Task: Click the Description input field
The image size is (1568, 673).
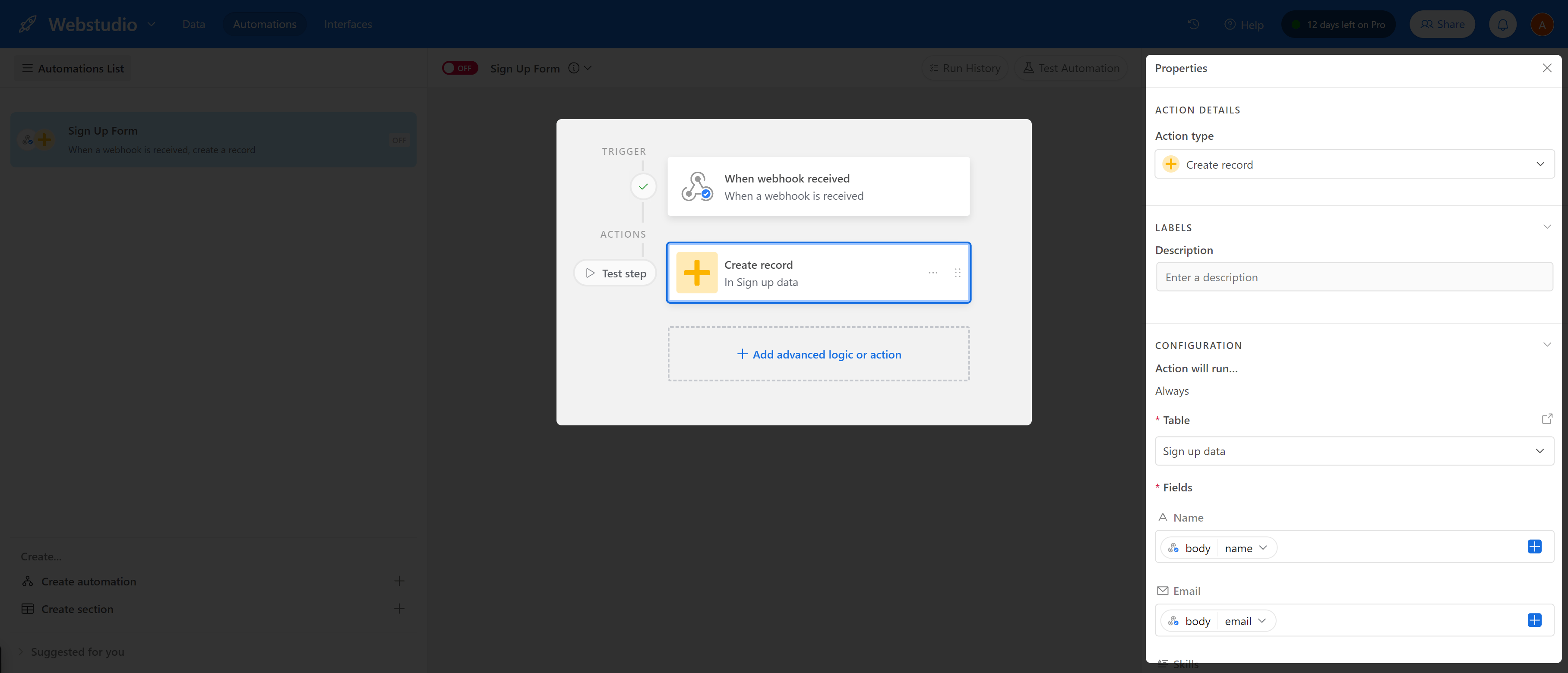Action: (x=1354, y=277)
